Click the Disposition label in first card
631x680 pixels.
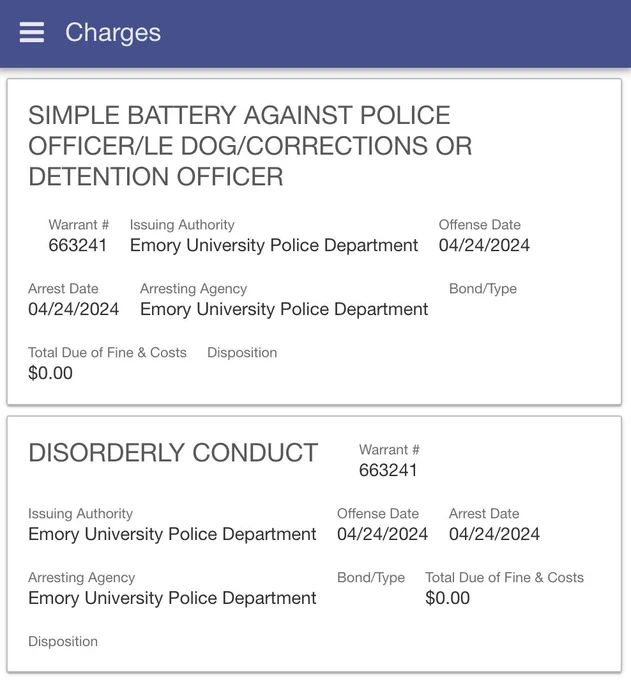(242, 353)
